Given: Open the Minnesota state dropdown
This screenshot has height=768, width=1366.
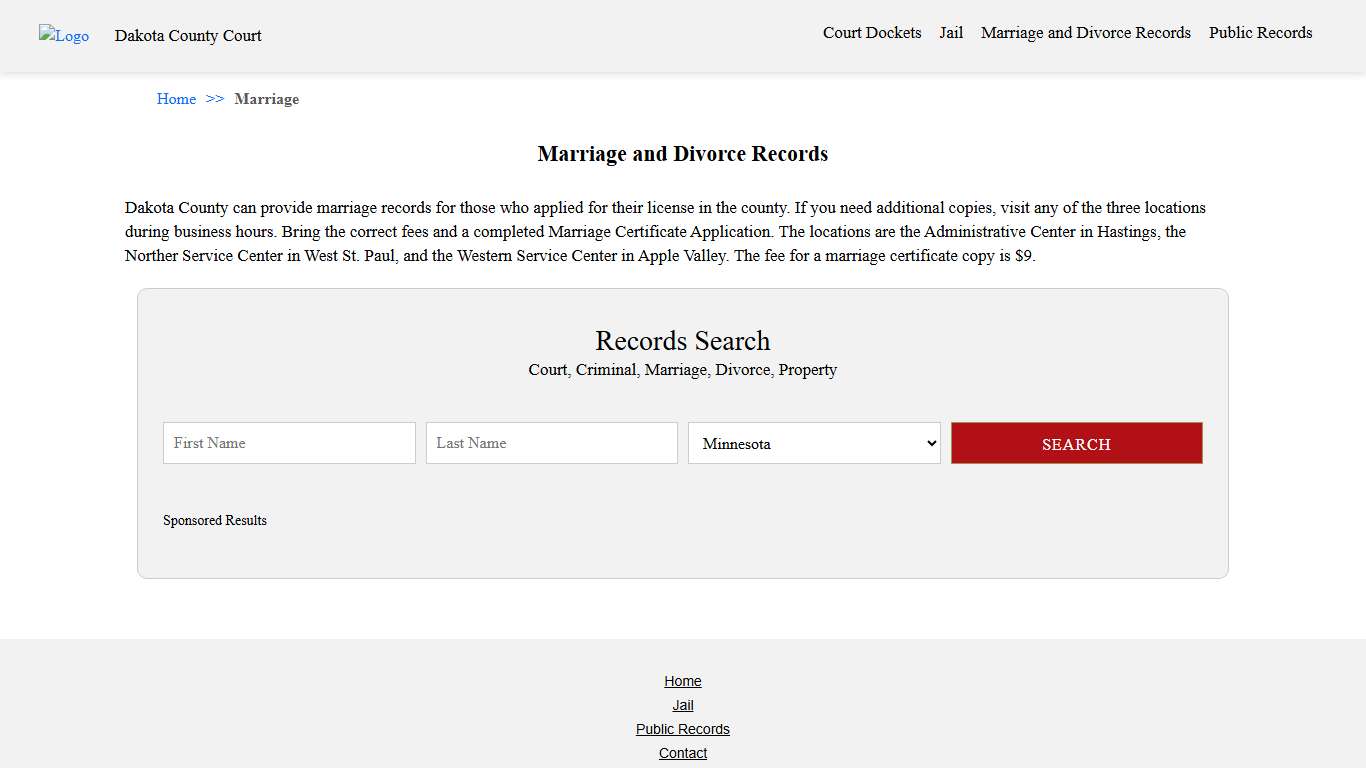Looking at the screenshot, I should click(x=813, y=443).
